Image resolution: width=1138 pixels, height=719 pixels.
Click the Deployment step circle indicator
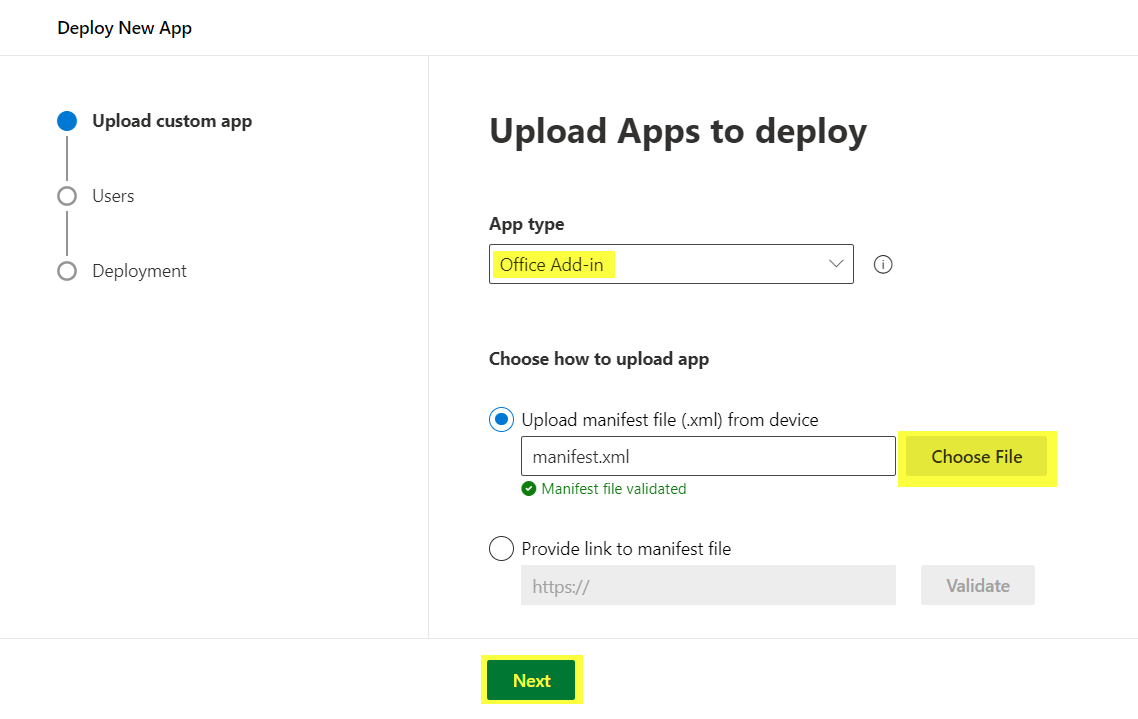click(x=67, y=271)
